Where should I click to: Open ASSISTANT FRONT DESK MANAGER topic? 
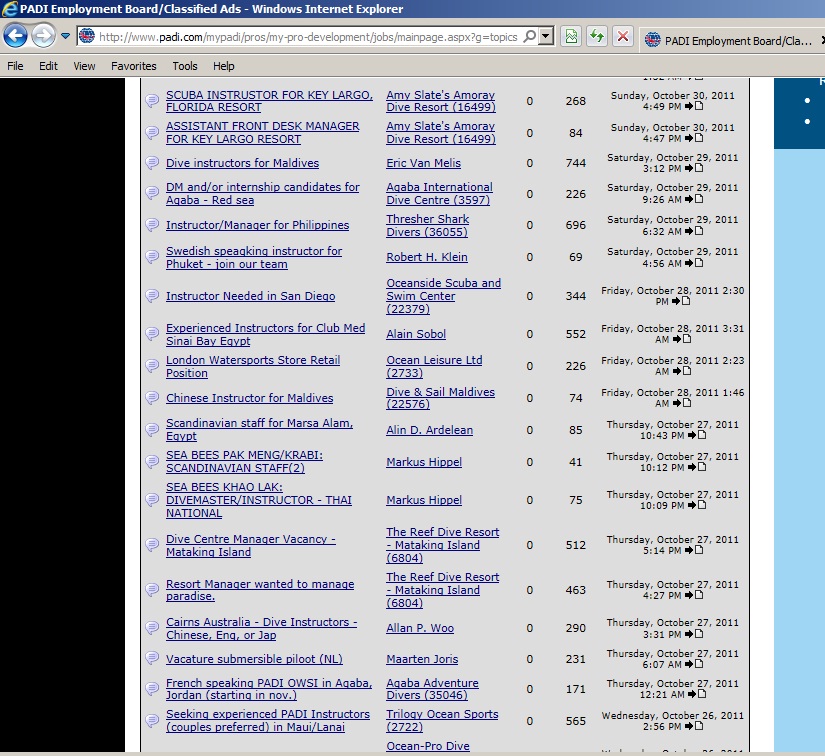(x=263, y=133)
